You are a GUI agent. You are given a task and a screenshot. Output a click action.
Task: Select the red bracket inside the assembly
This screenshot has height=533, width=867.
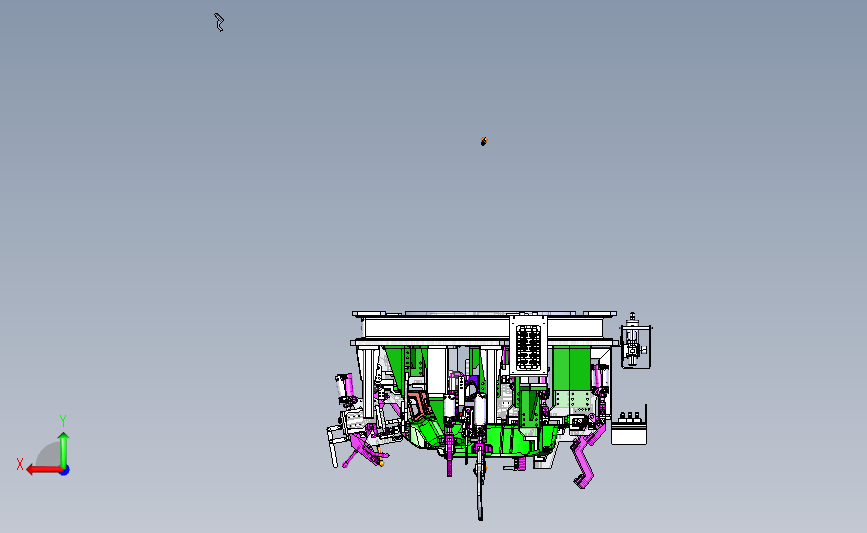click(x=419, y=405)
